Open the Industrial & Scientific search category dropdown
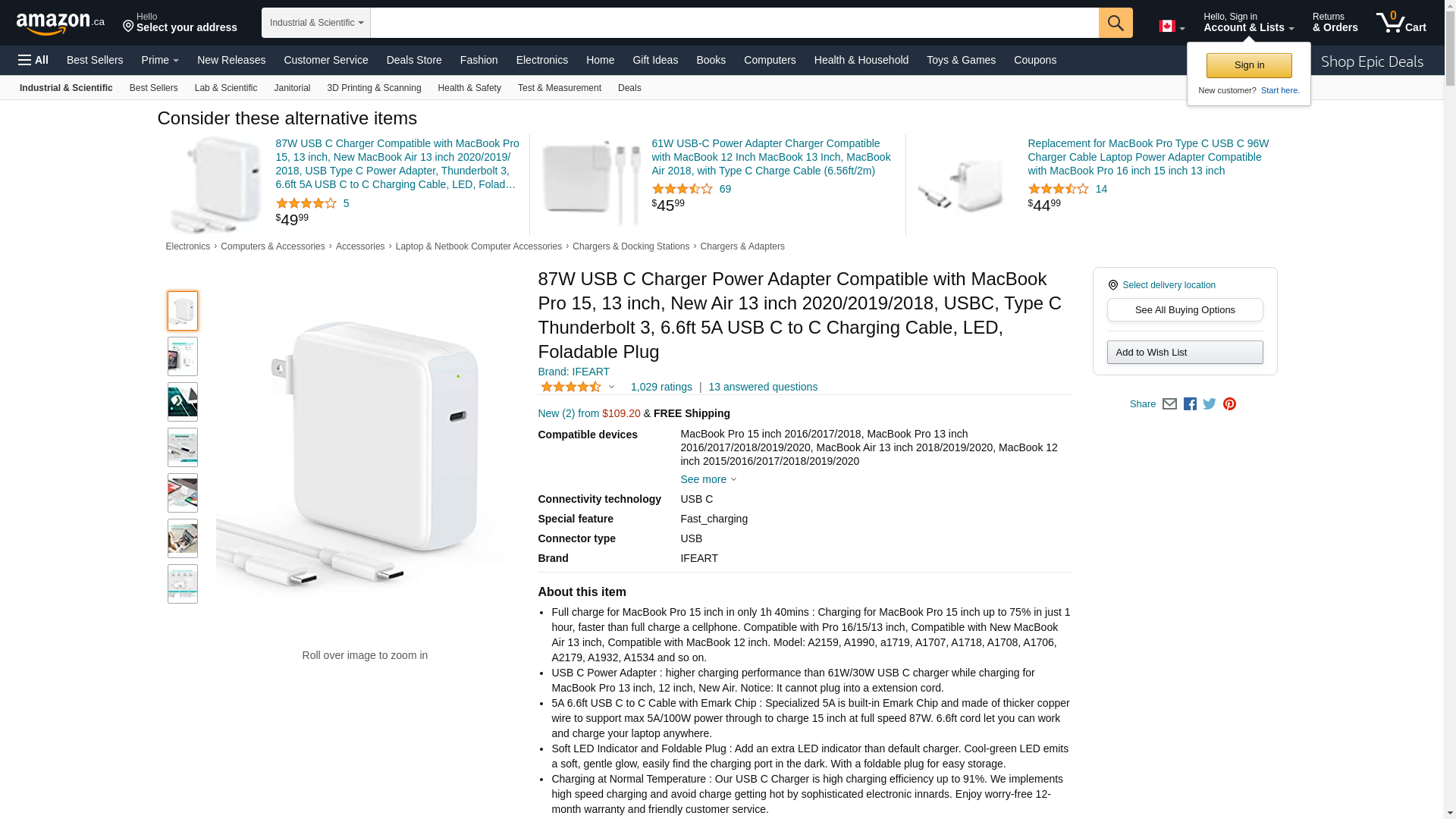The height and width of the screenshot is (819, 1456). pos(316,23)
